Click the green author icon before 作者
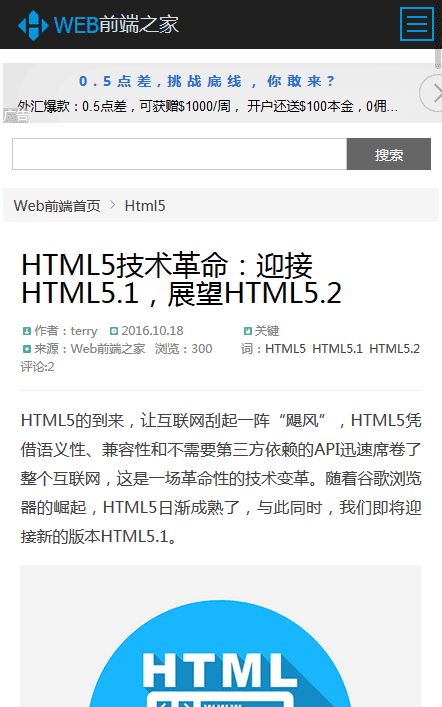 (27, 331)
